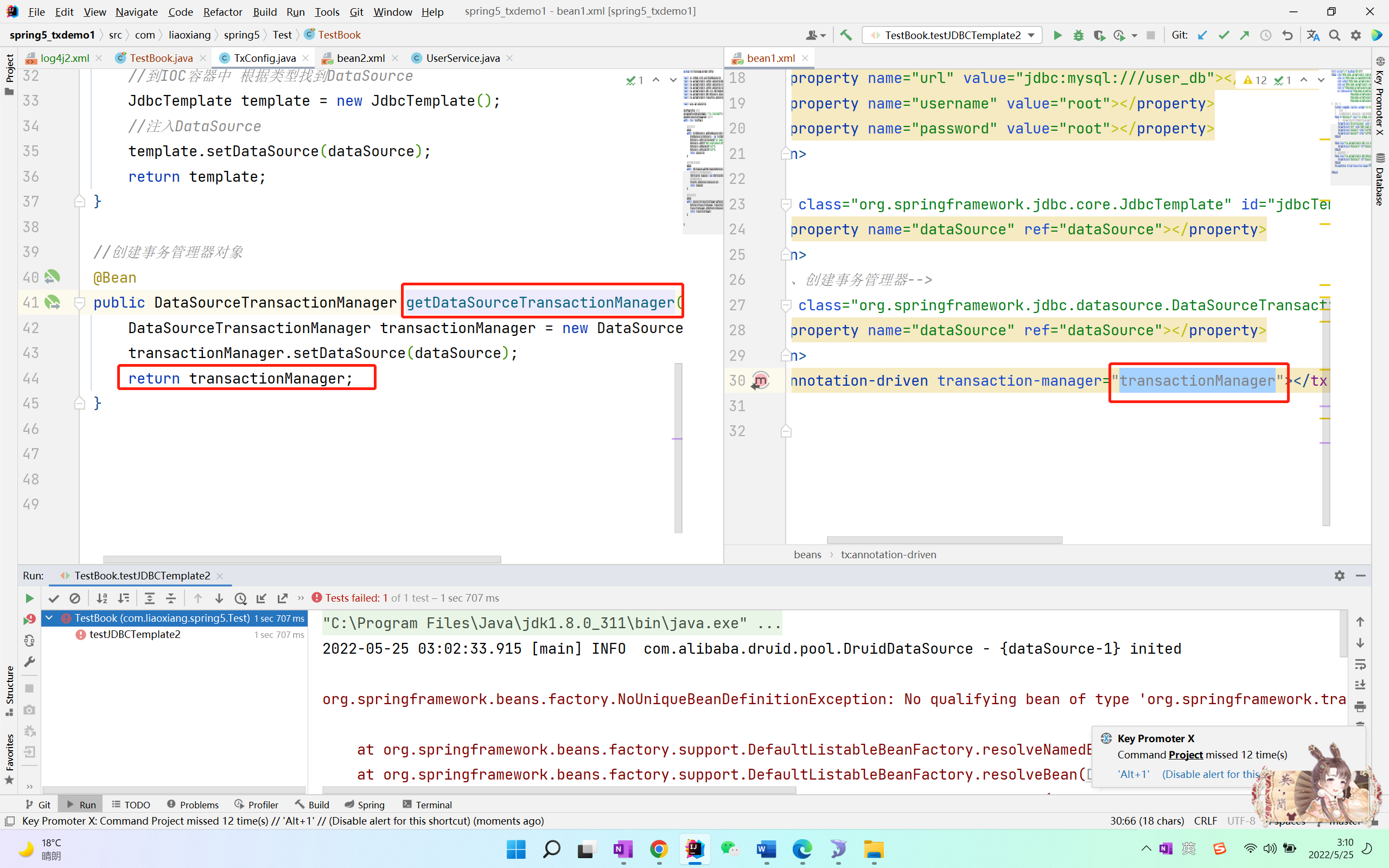The width and height of the screenshot is (1389, 868).
Task: Click the Git rollback undo icon
Action: click(1288, 35)
